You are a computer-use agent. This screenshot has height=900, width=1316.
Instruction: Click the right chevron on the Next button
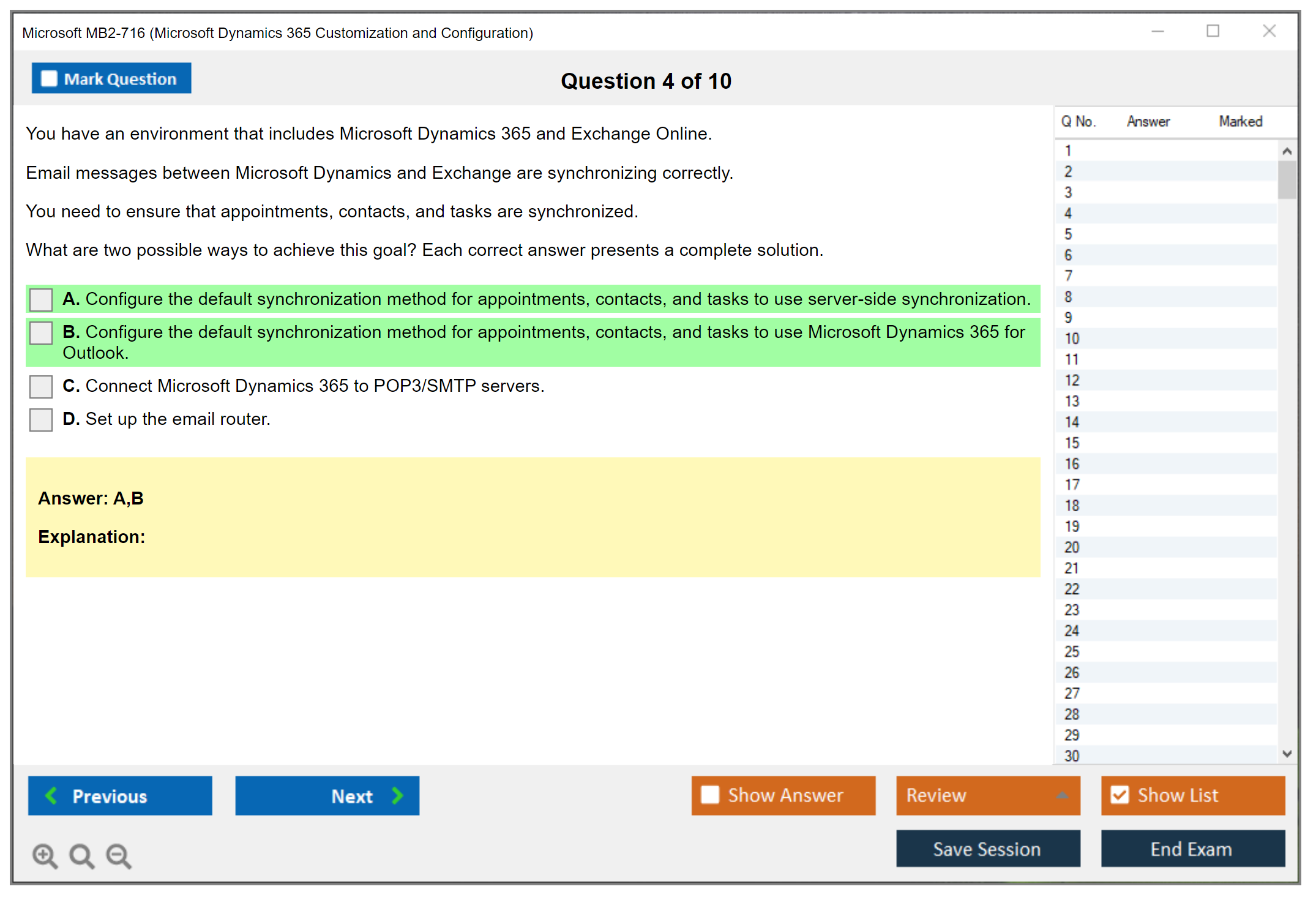click(398, 795)
